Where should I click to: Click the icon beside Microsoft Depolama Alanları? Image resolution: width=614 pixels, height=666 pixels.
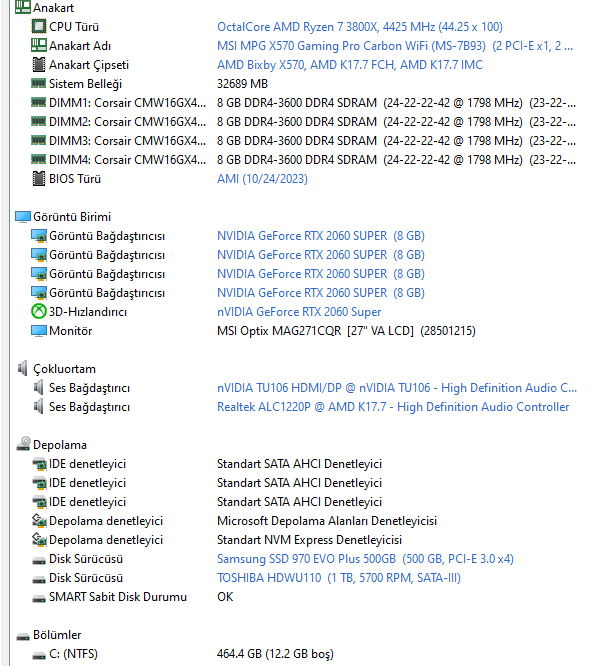click(39, 520)
